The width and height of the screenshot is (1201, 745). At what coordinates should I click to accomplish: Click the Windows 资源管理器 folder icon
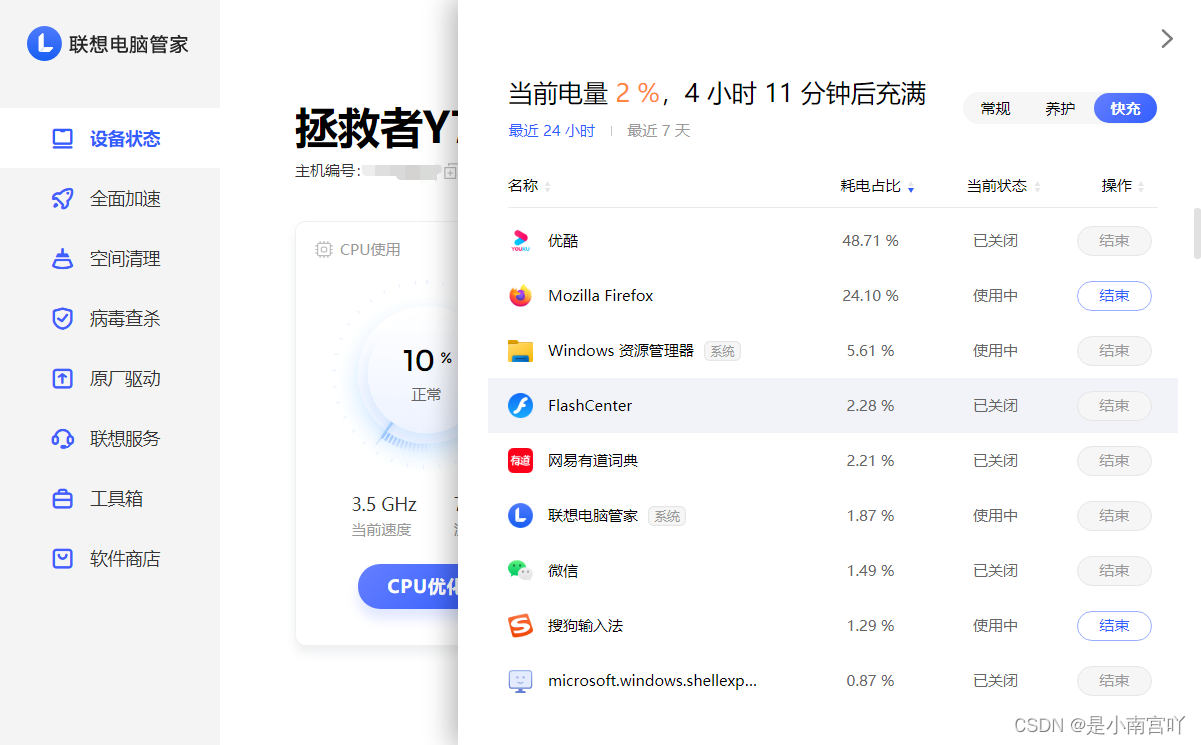pos(520,351)
